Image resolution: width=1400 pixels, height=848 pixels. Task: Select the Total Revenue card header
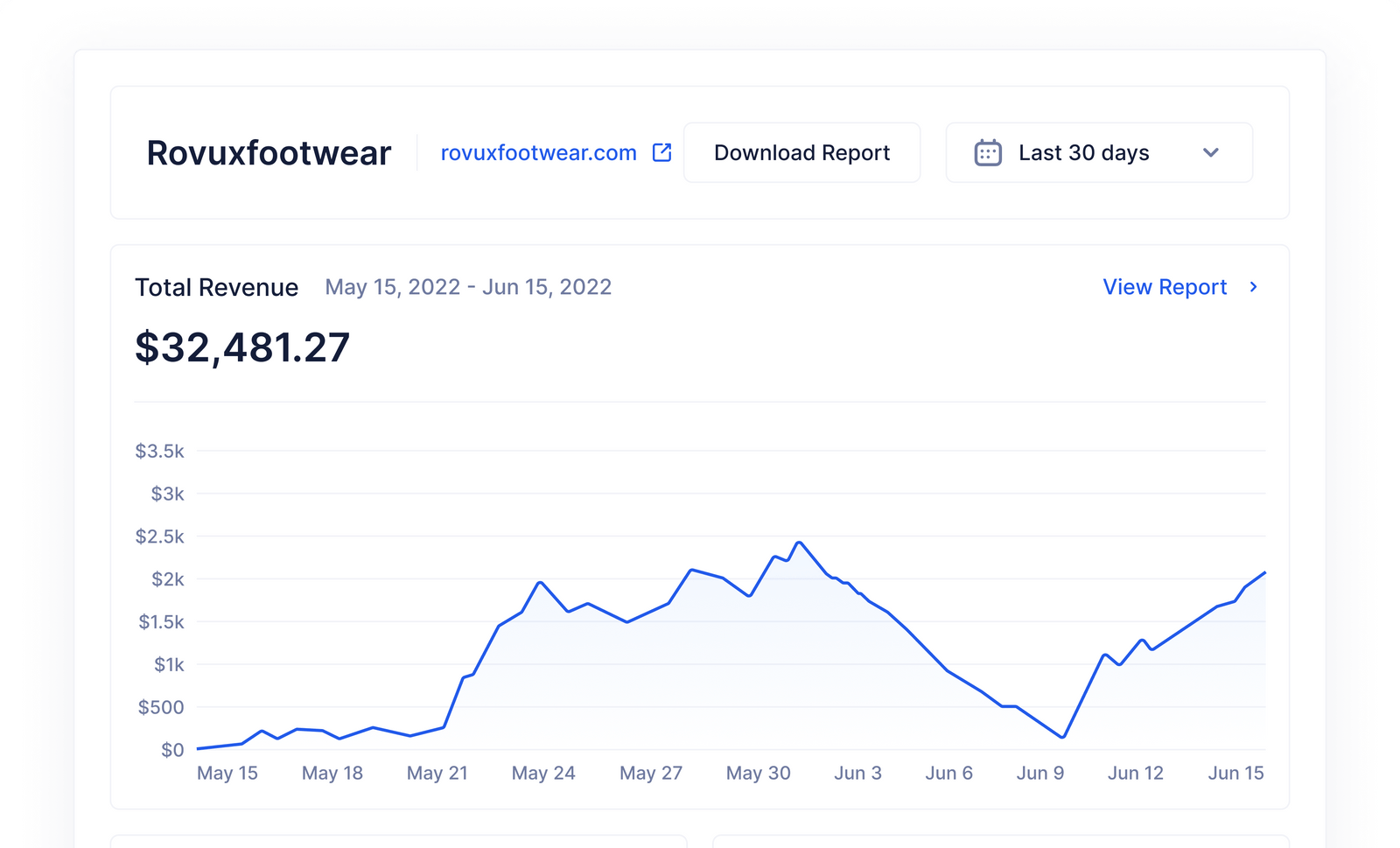(x=216, y=287)
